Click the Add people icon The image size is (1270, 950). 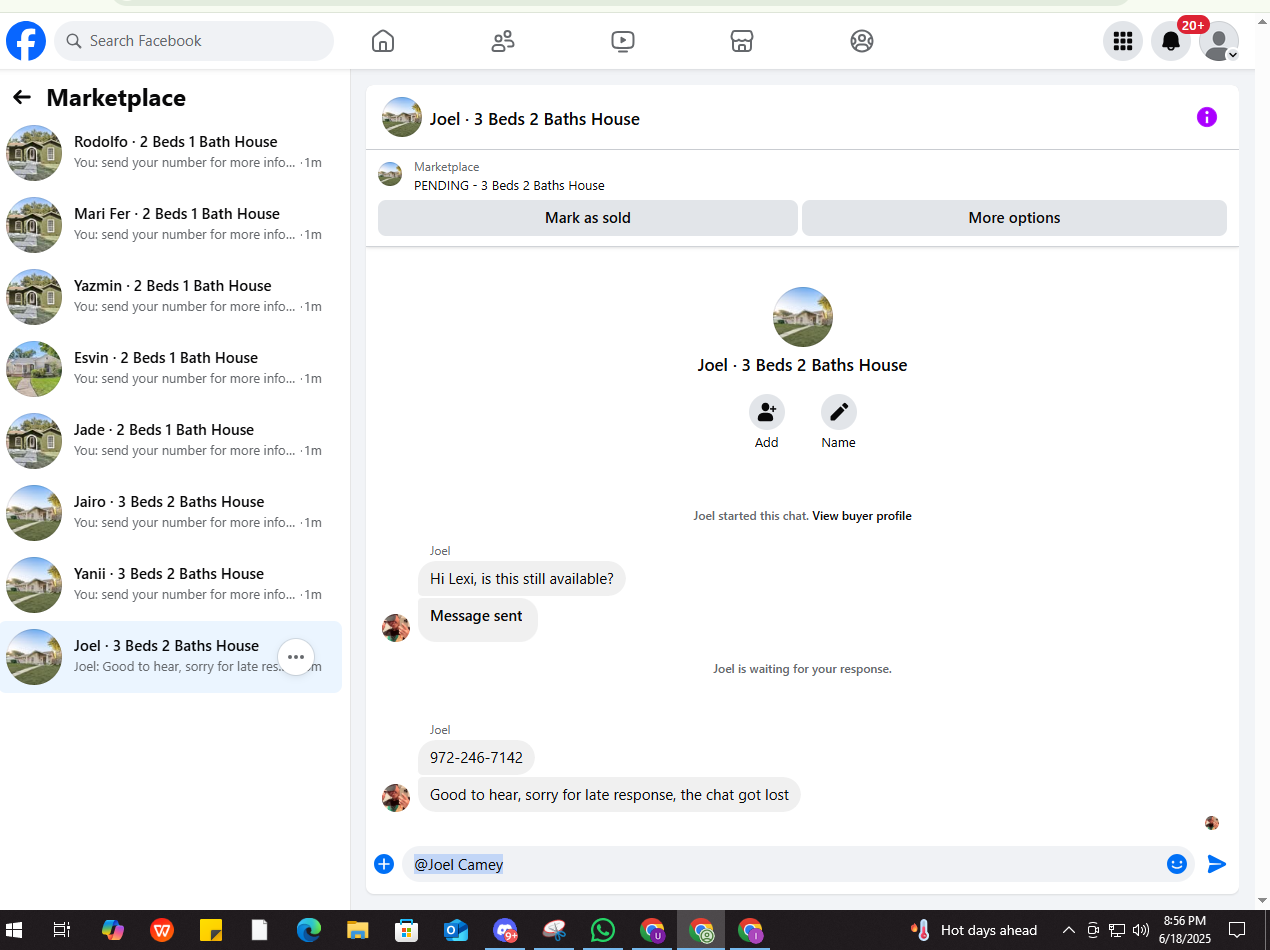(767, 412)
